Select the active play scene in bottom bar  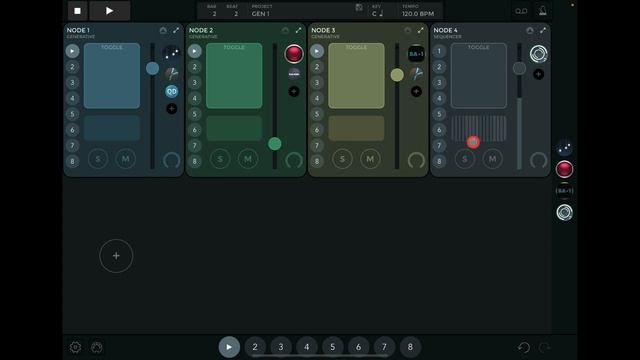coord(229,347)
